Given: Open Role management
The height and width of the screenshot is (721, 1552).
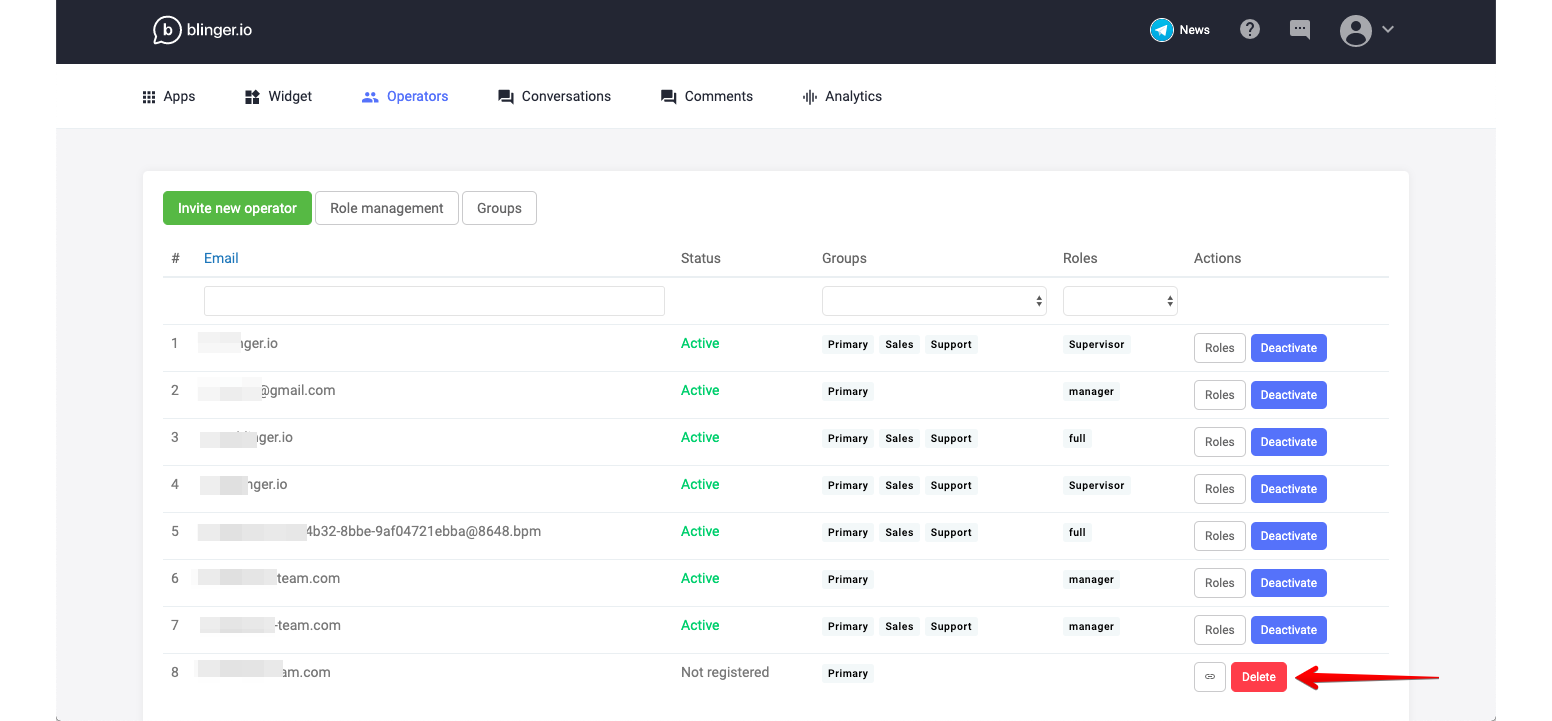Looking at the screenshot, I should tap(387, 208).
